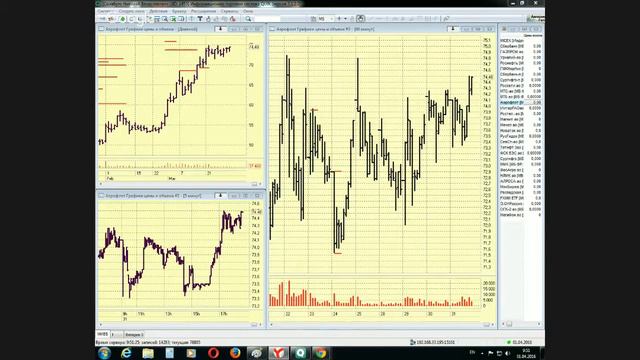Click the magnifier search icon in toolbar

[x=248, y=19]
